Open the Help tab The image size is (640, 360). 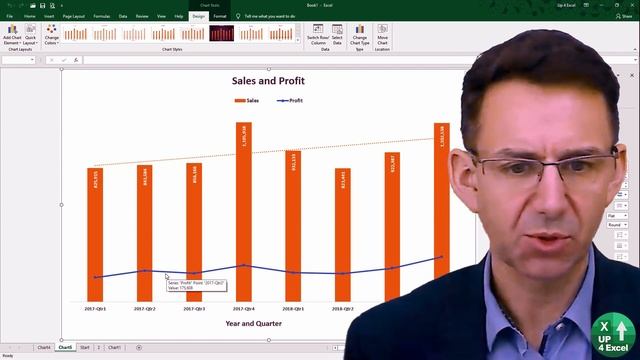pyautogui.click(x=179, y=16)
